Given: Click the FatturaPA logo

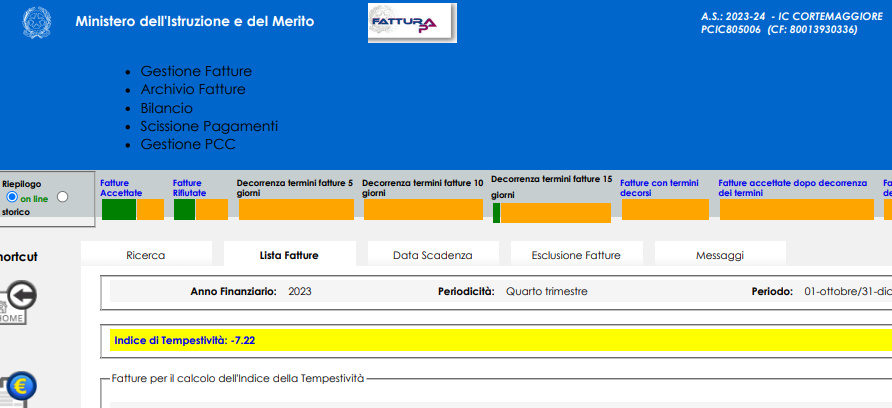Looking at the screenshot, I should click(412, 22).
